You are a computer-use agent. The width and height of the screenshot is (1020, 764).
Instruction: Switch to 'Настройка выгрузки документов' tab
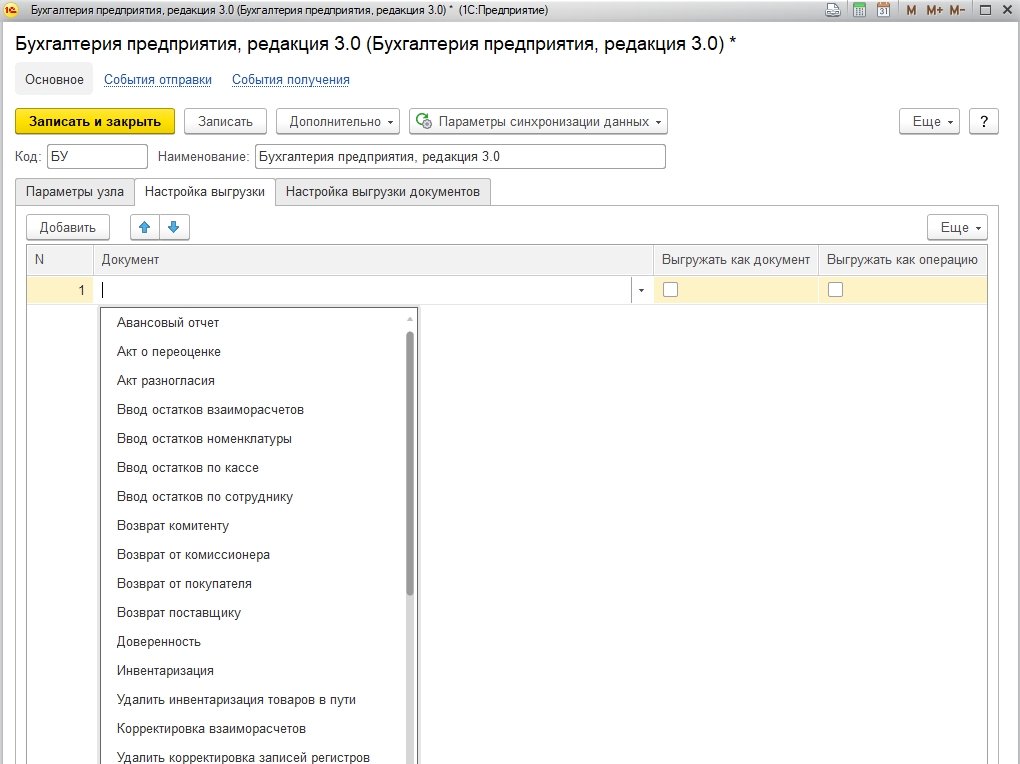(x=383, y=191)
